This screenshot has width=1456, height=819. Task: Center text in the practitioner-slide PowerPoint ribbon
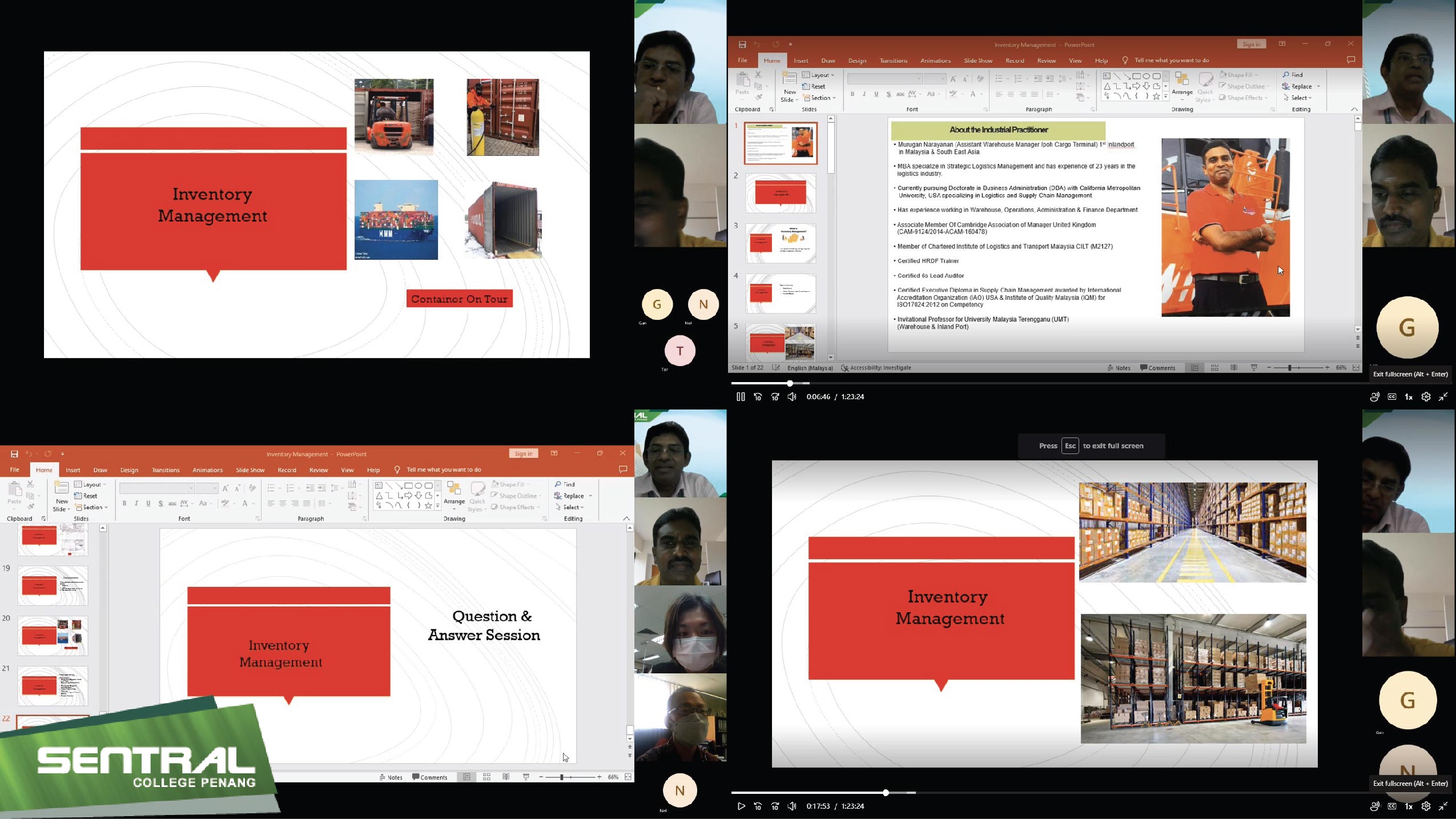pyautogui.click(x=1011, y=94)
